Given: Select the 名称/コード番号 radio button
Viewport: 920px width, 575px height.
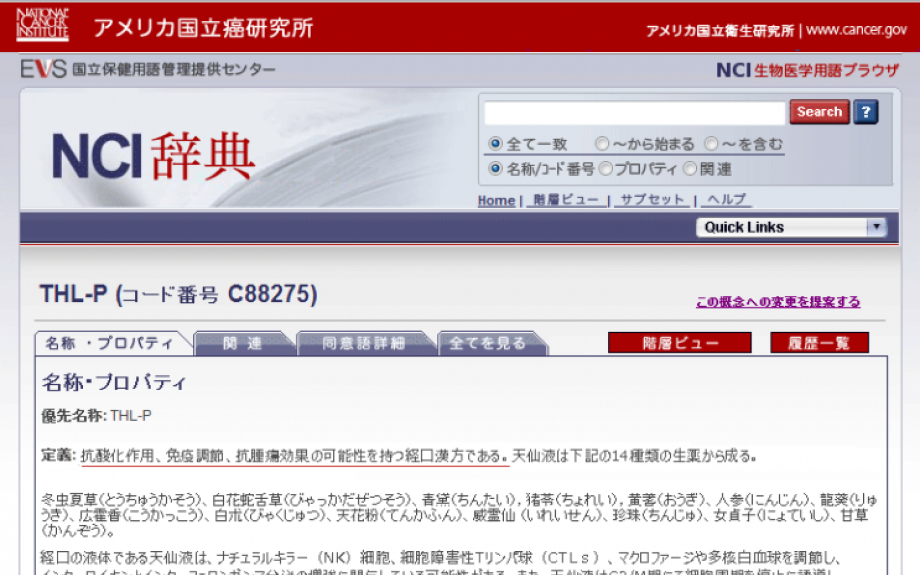Looking at the screenshot, I should (x=495, y=169).
